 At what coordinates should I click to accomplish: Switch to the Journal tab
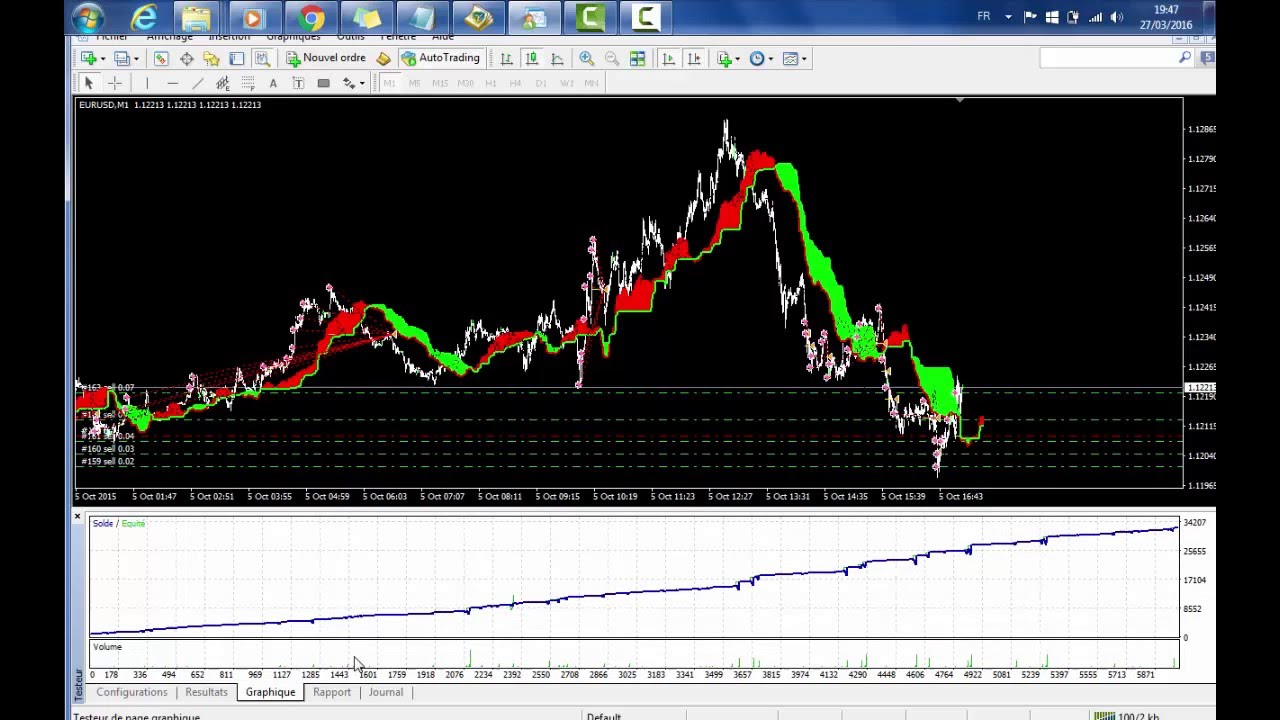(x=386, y=692)
